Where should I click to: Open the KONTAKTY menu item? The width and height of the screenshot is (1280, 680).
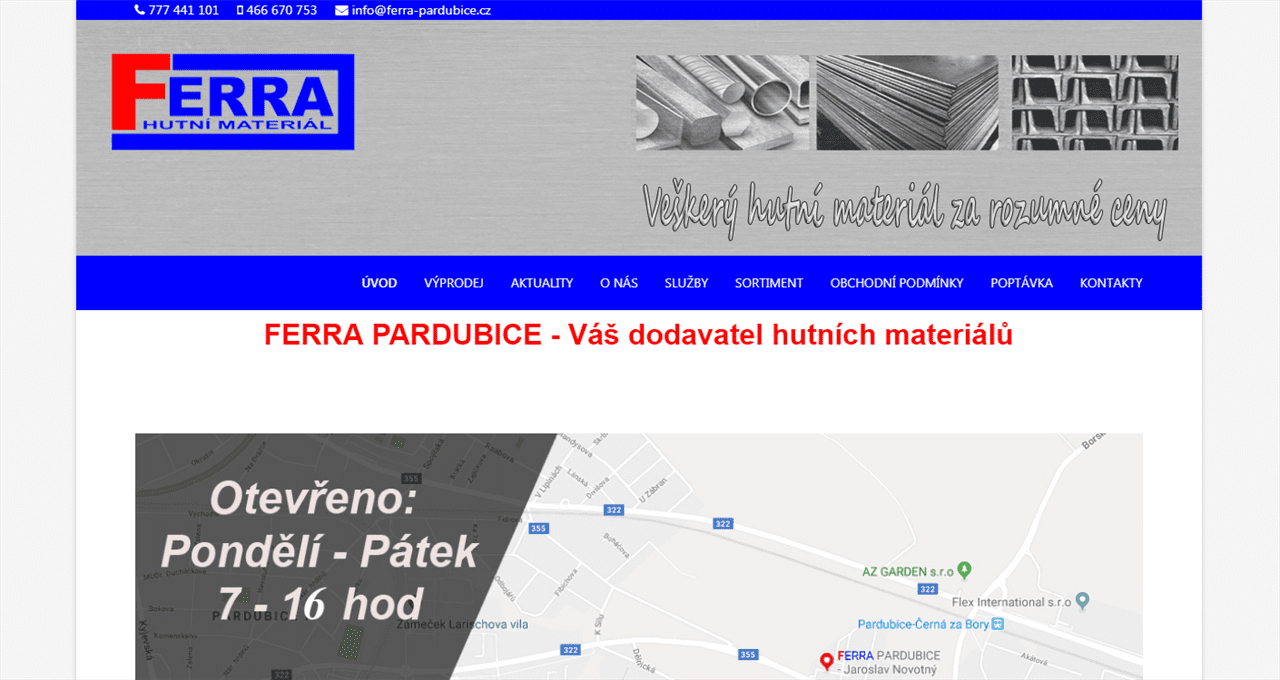pos(1111,283)
